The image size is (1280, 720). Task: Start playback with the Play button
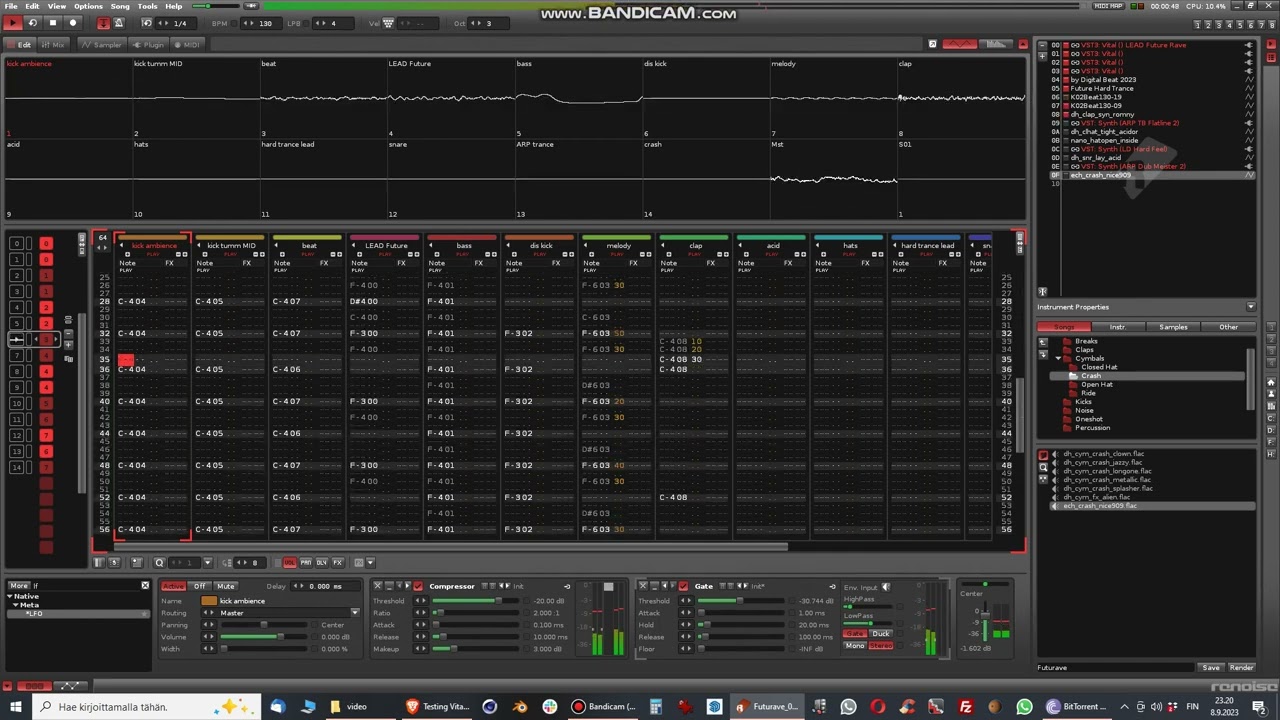[13, 23]
